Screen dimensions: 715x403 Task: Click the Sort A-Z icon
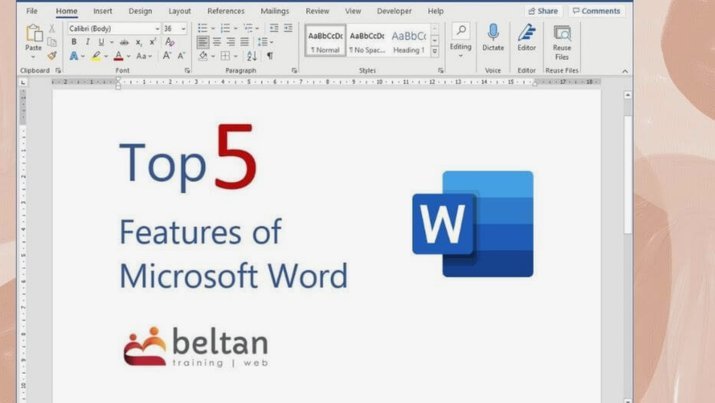(x=252, y=56)
